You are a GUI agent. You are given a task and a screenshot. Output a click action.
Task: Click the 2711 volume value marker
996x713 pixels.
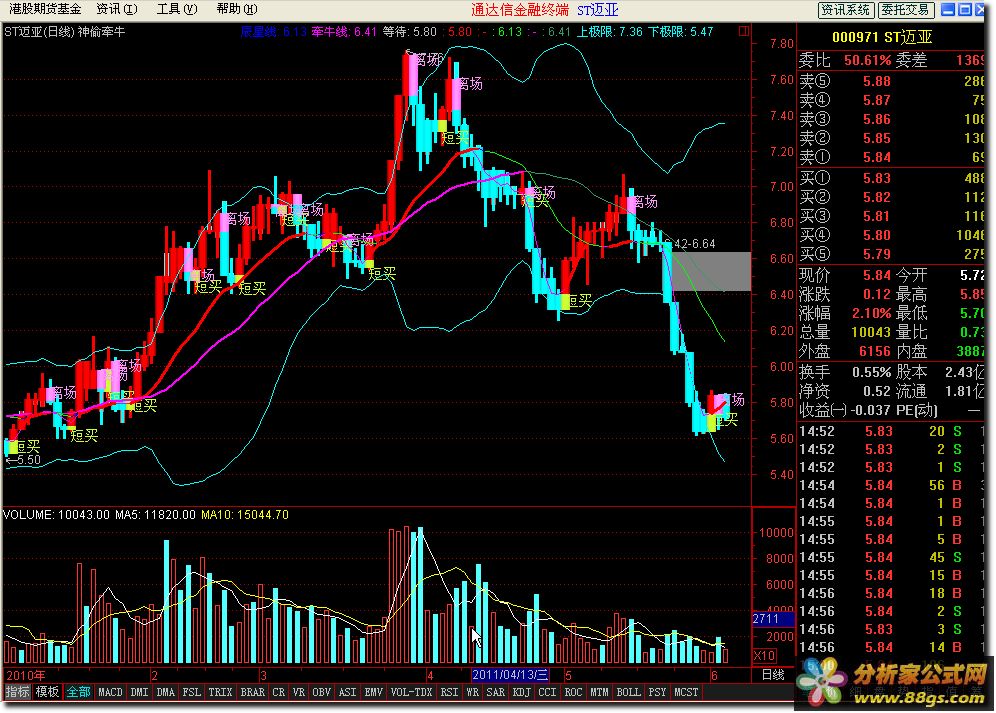[x=773, y=619]
